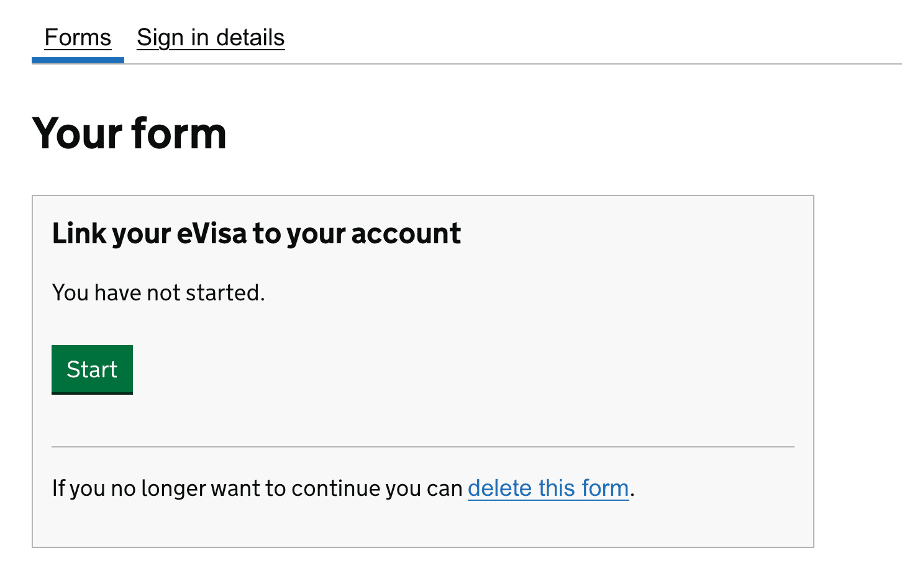Click the blue underline beneath Forms tab
Screen dimensions: 902x566
pyautogui.click(x=78, y=60)
